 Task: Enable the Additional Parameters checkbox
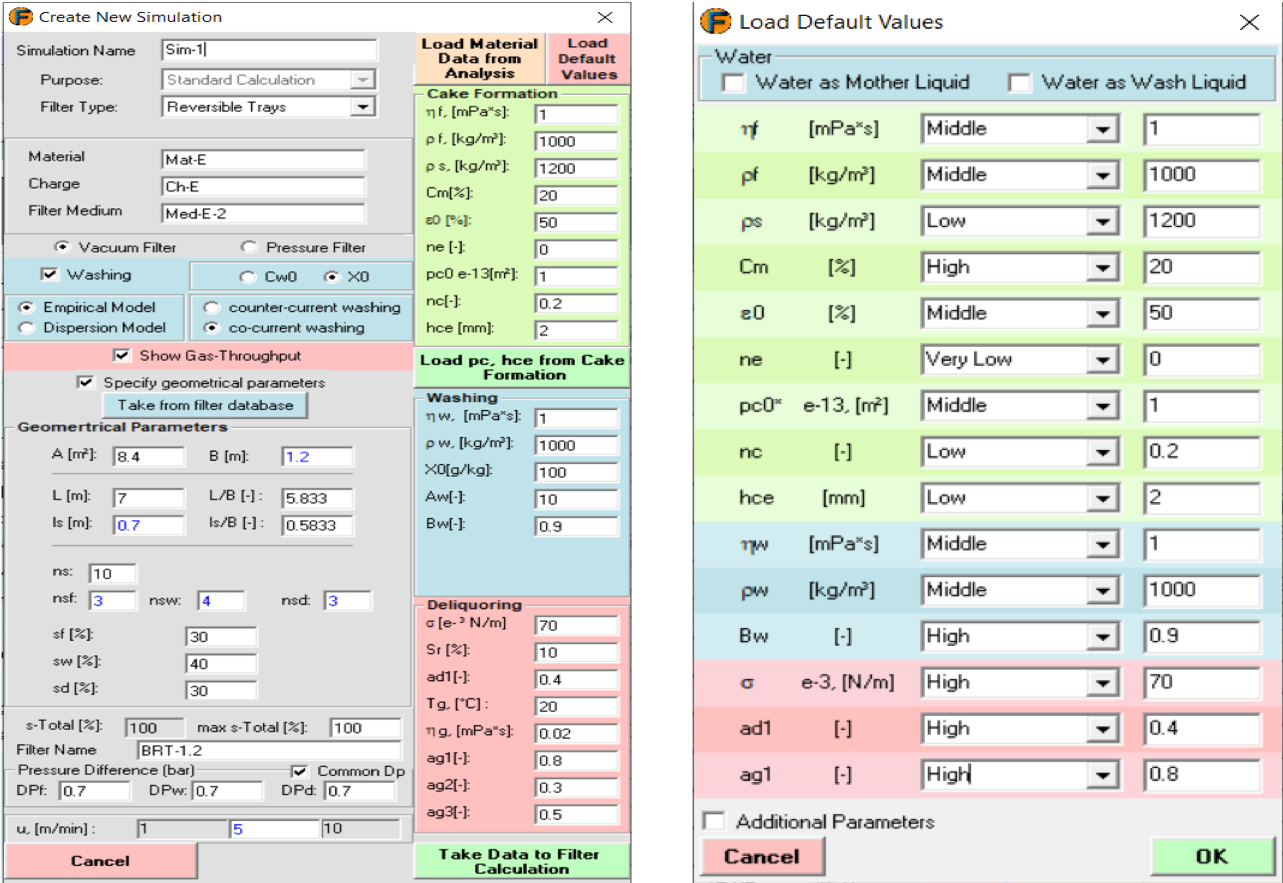[714, 822]
